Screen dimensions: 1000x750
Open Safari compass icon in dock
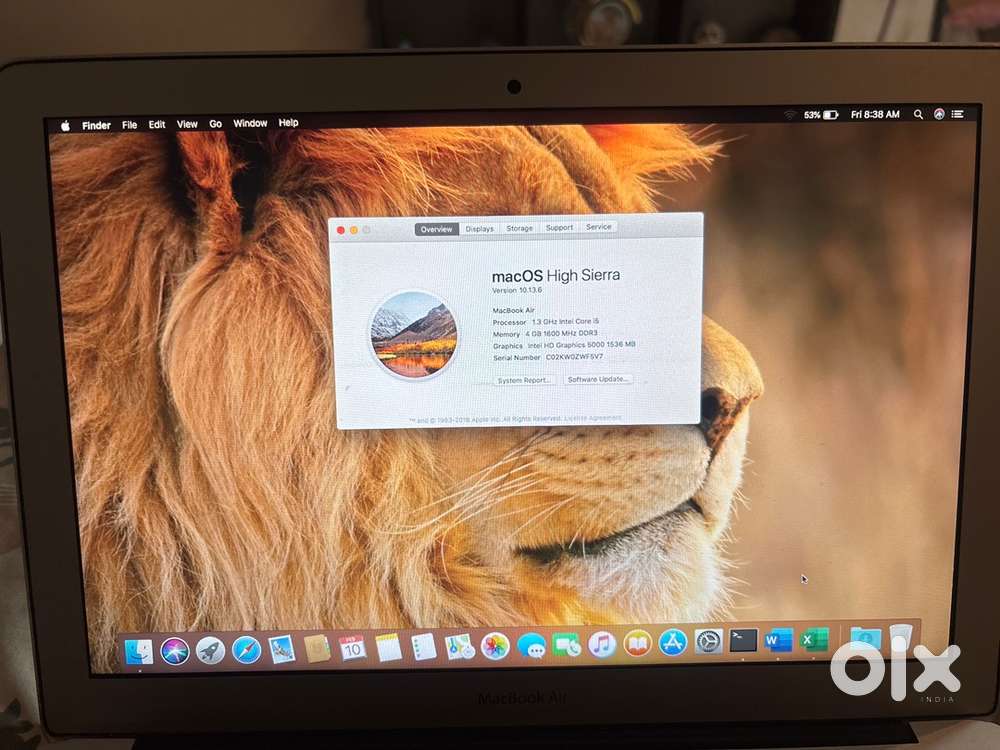tap(246, 651)
